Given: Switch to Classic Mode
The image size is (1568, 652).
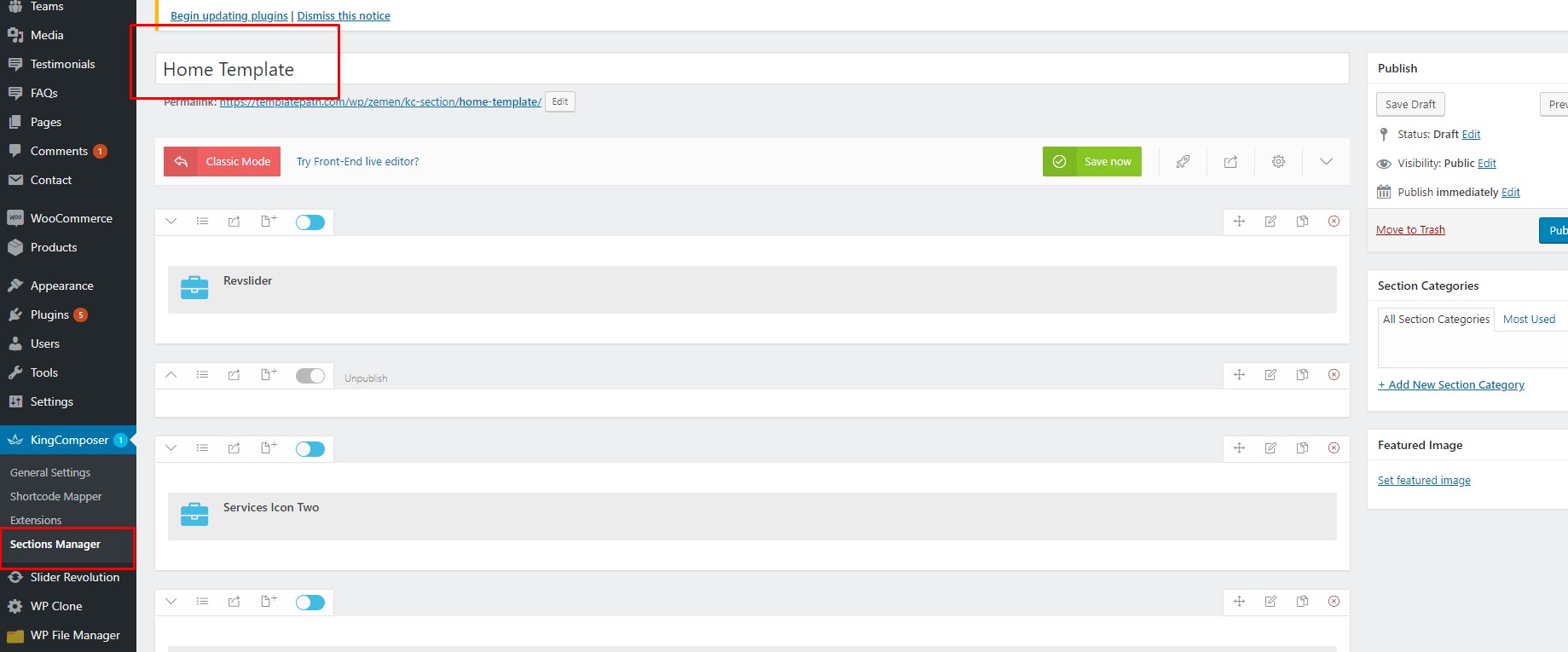Looking at the screenshot, I should tap(223, 162).
